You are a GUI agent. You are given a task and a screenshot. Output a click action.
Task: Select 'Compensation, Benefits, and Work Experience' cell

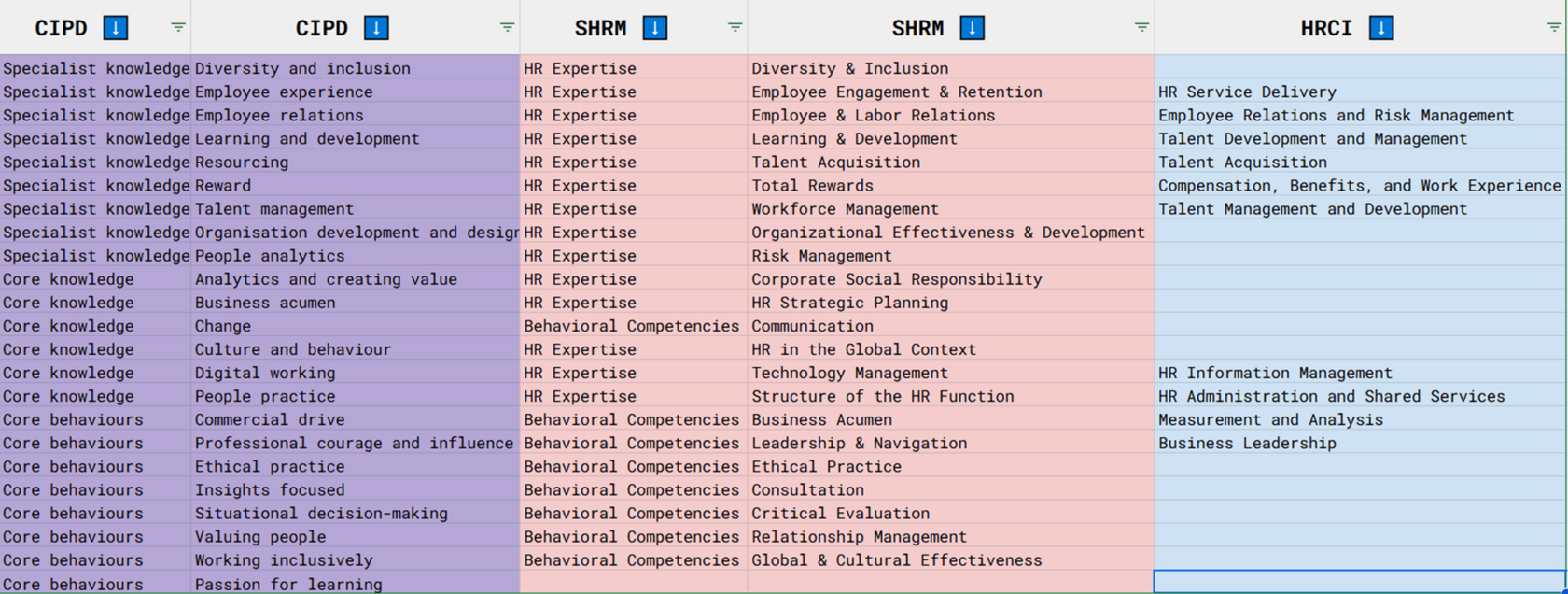[x=1359, y=186]
